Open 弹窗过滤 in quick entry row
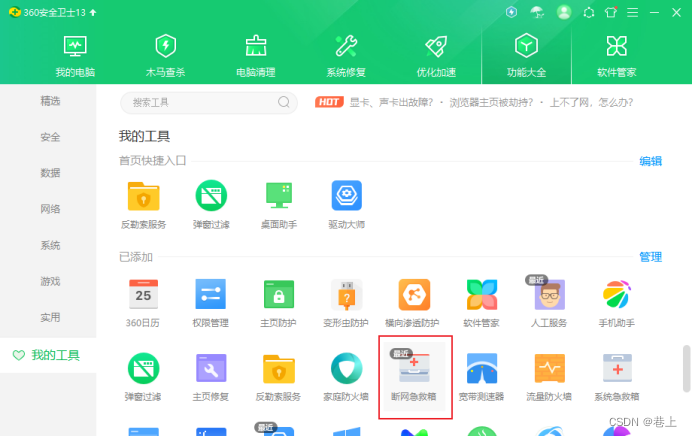This screenshot has width=692, height=437. coord(211,205)
